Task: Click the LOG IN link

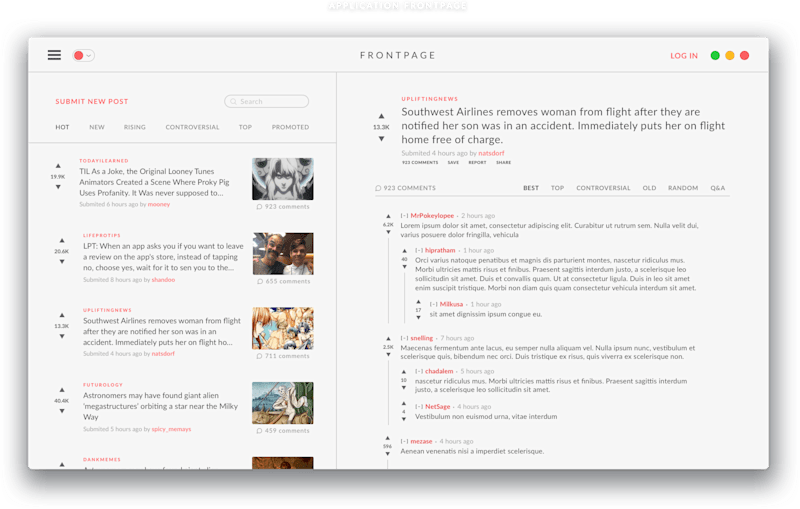Action: 684,56
